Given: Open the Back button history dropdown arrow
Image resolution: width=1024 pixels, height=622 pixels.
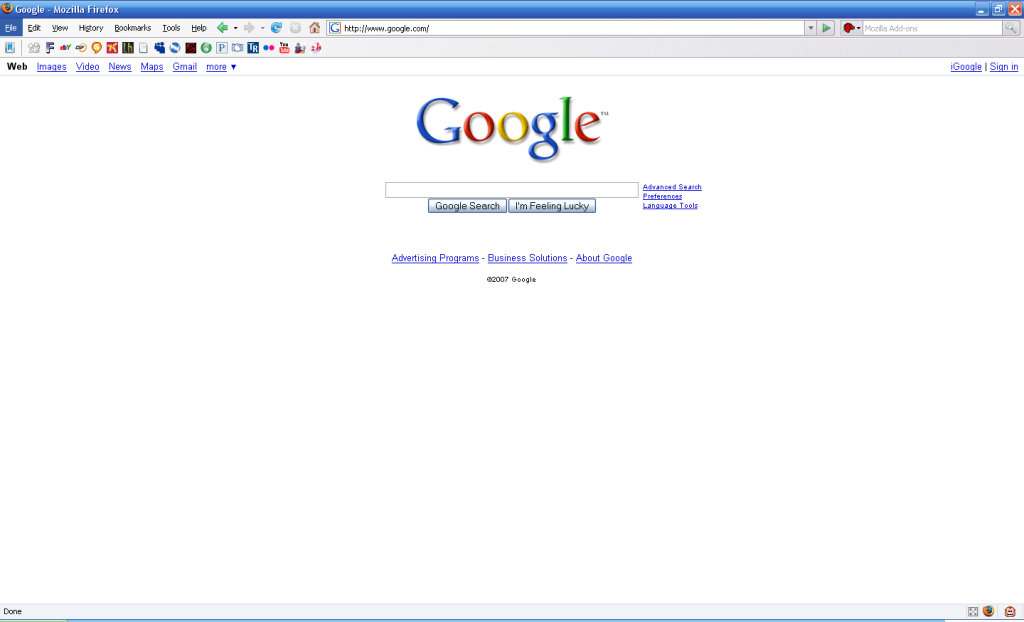Looking at the screenshot, I should tap(235, 28).
